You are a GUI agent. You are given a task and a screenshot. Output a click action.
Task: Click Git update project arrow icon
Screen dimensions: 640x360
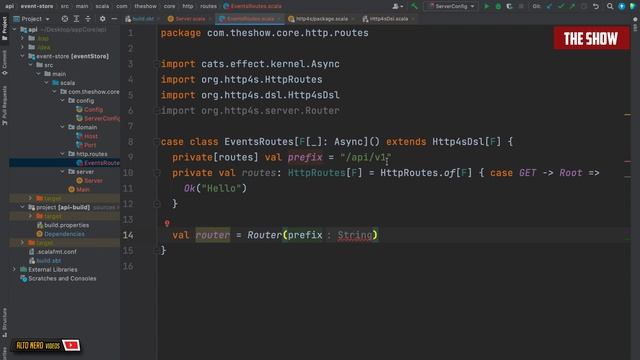click(x=549, y=6)
